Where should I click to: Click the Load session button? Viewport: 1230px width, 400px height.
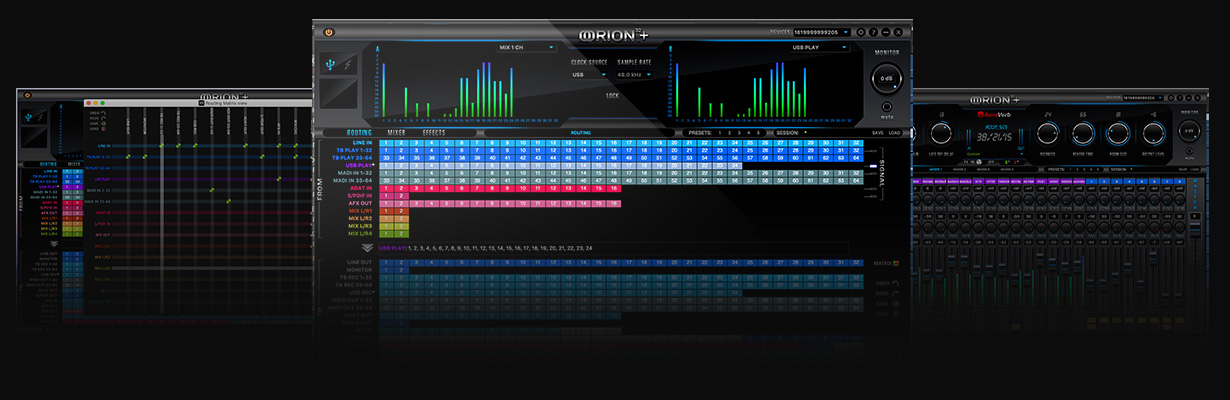[x=895, y=132]
